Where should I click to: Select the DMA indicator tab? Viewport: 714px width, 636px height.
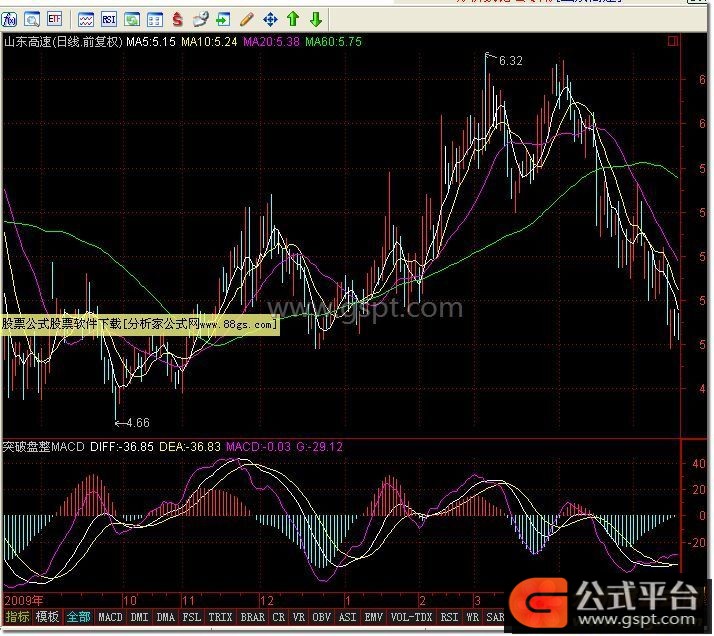166,617
